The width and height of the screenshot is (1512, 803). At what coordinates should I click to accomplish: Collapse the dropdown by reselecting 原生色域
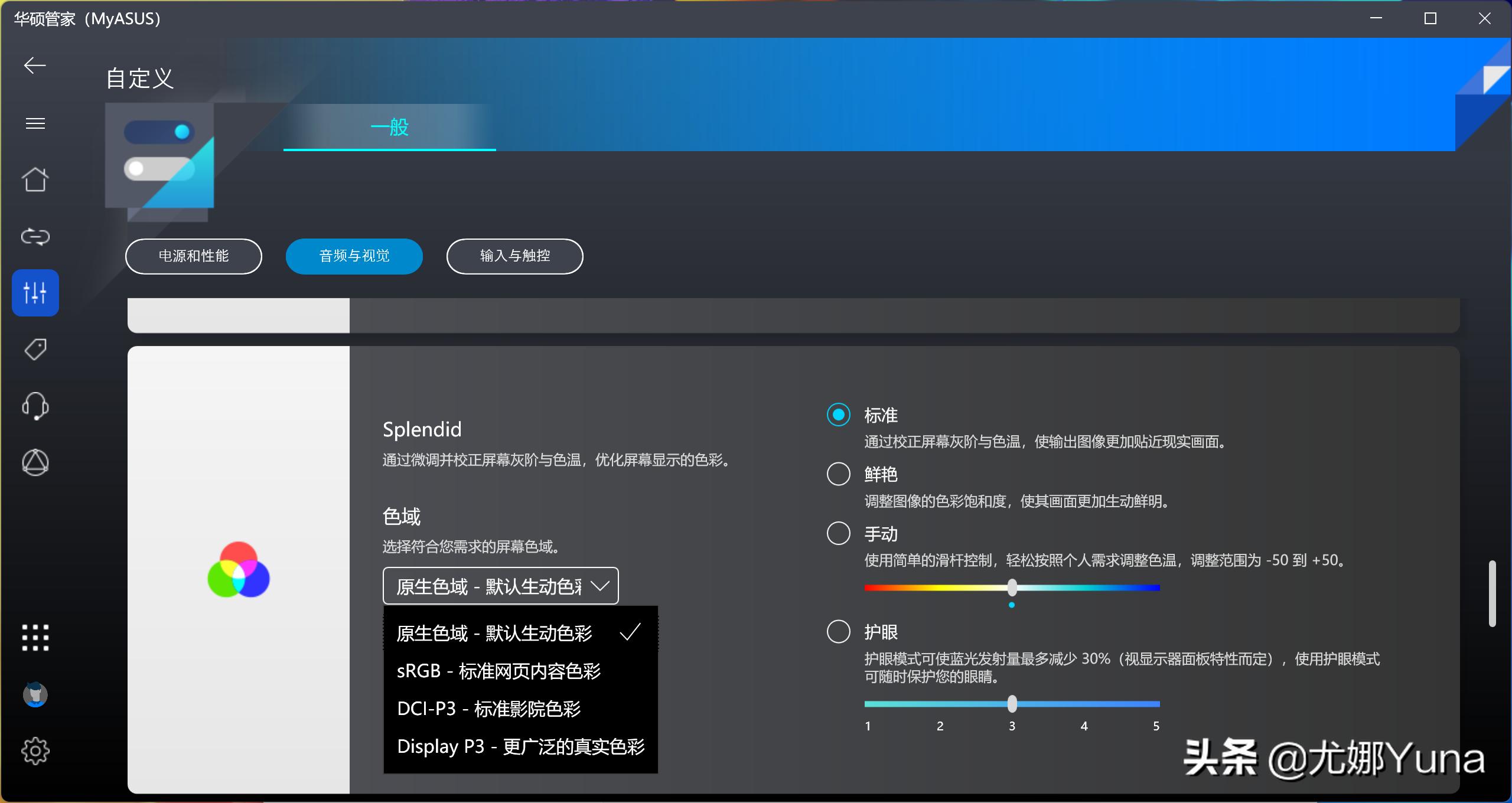pyautogui.click(x=496, y=632)
